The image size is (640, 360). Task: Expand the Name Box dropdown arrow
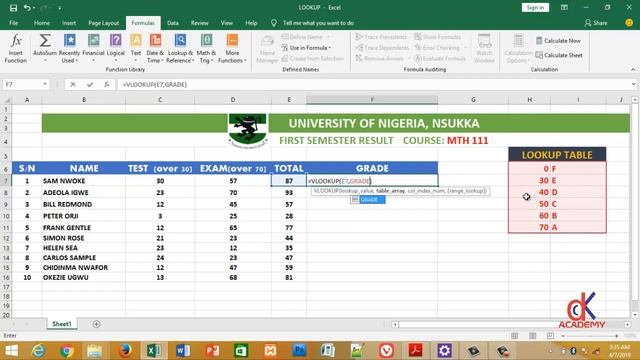tap(45, 84)
